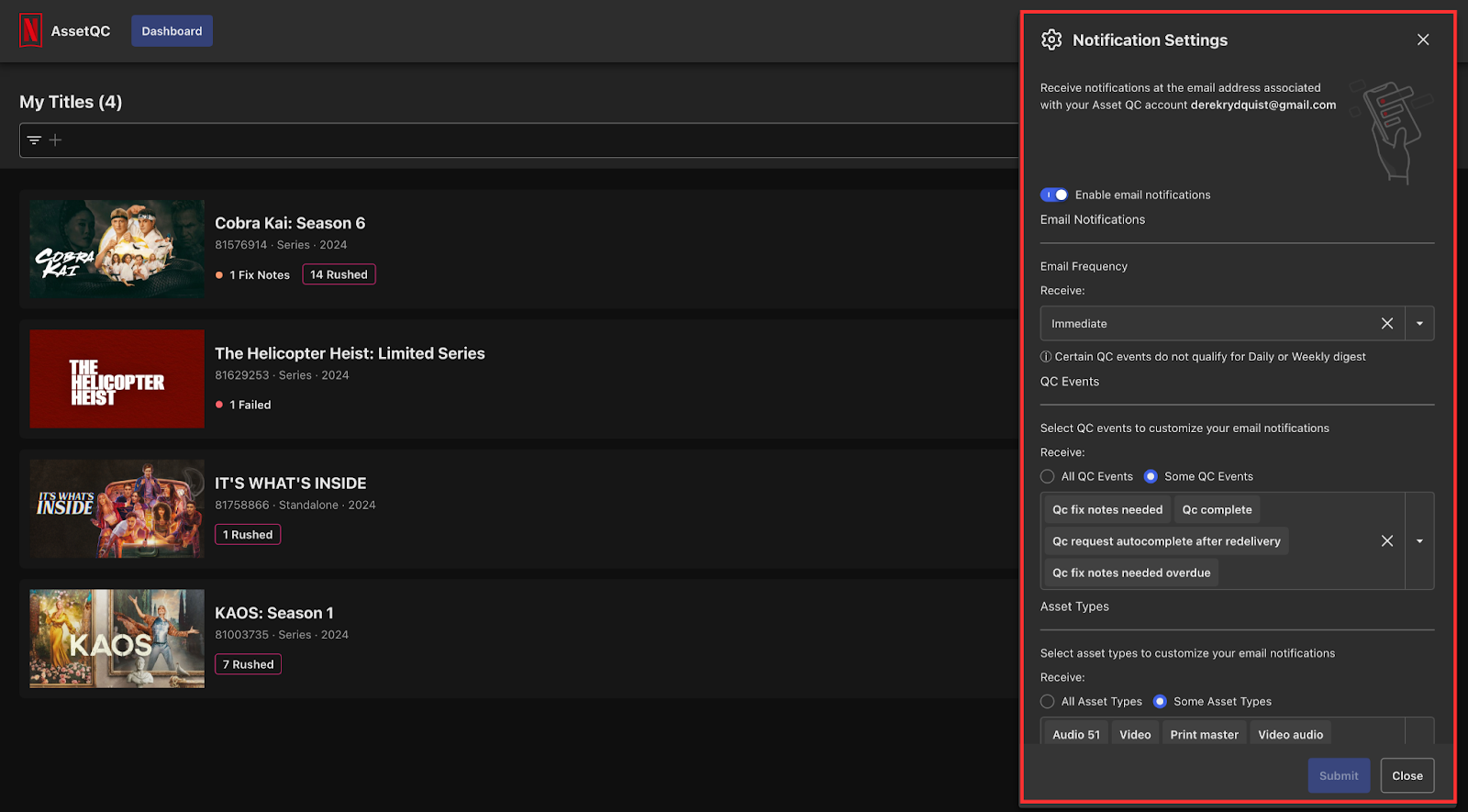Open Cobra Kai: Season 6 title
The width and height of the screenshot is (1468, 812).
pyautogui.click(x=290, y=223)
